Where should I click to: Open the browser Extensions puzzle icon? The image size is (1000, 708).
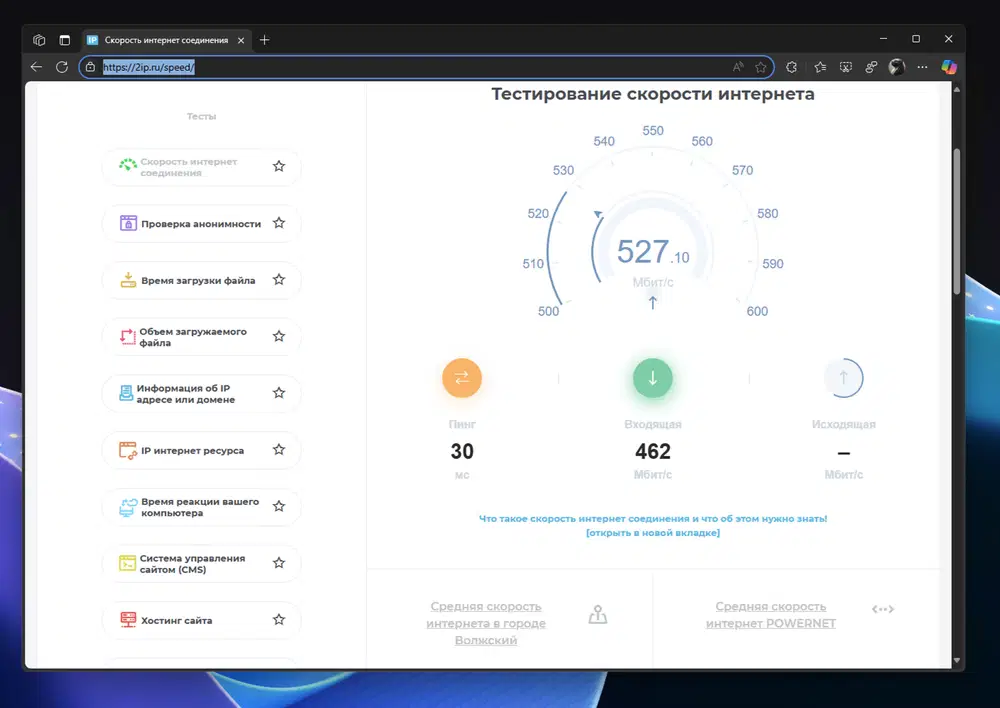tap(791, 67)
